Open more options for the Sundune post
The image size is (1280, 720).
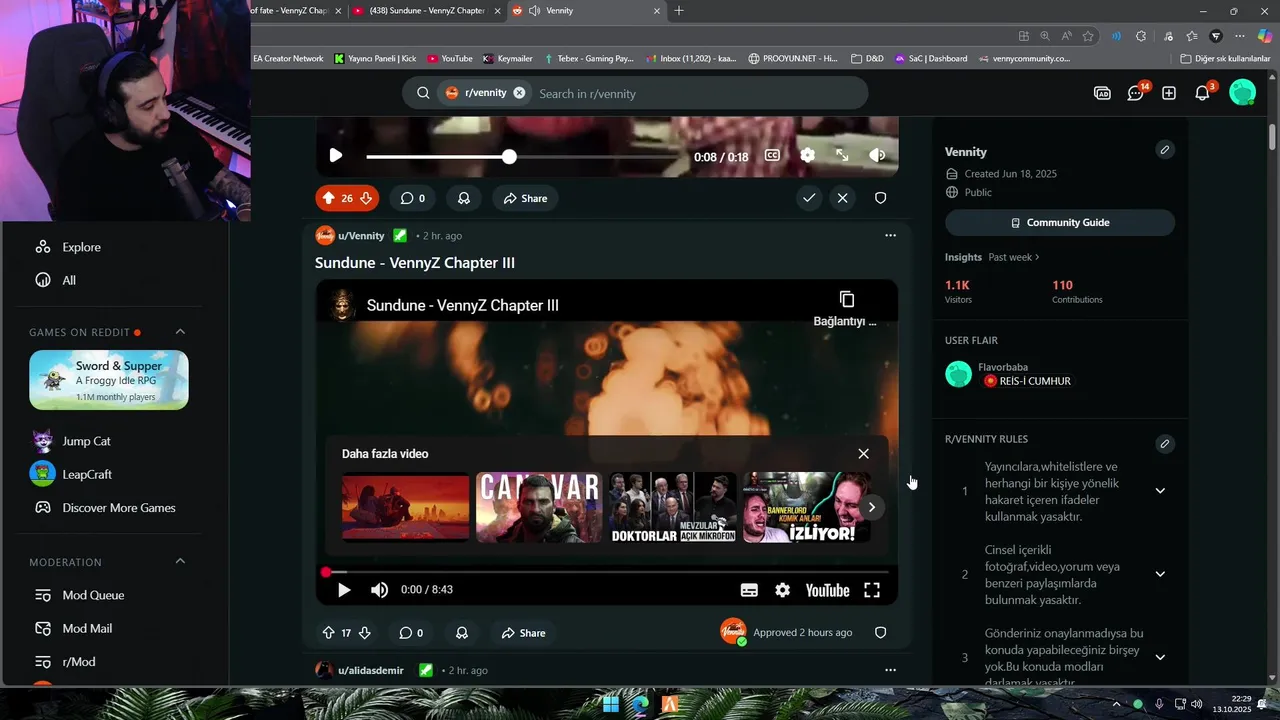point(890,236)
